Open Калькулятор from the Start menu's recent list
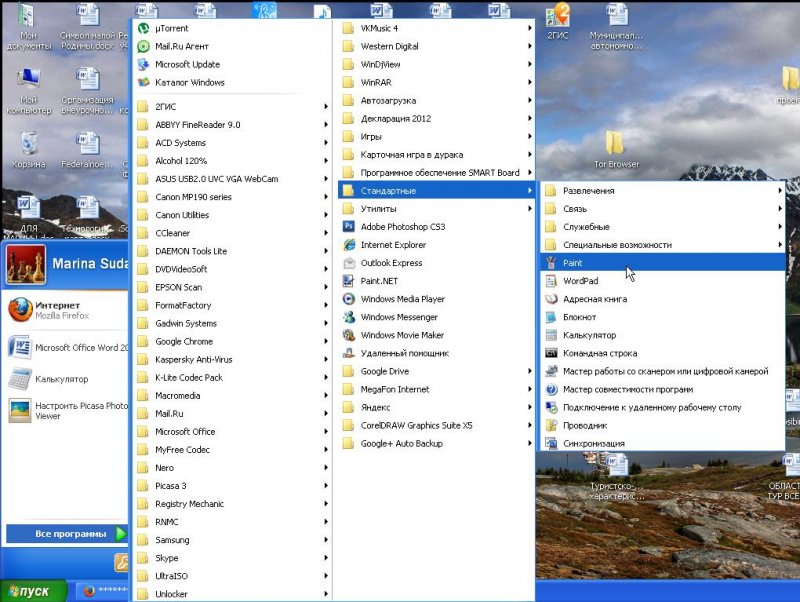The height and width of the screenshot is (602, 800). pos(65,379)
